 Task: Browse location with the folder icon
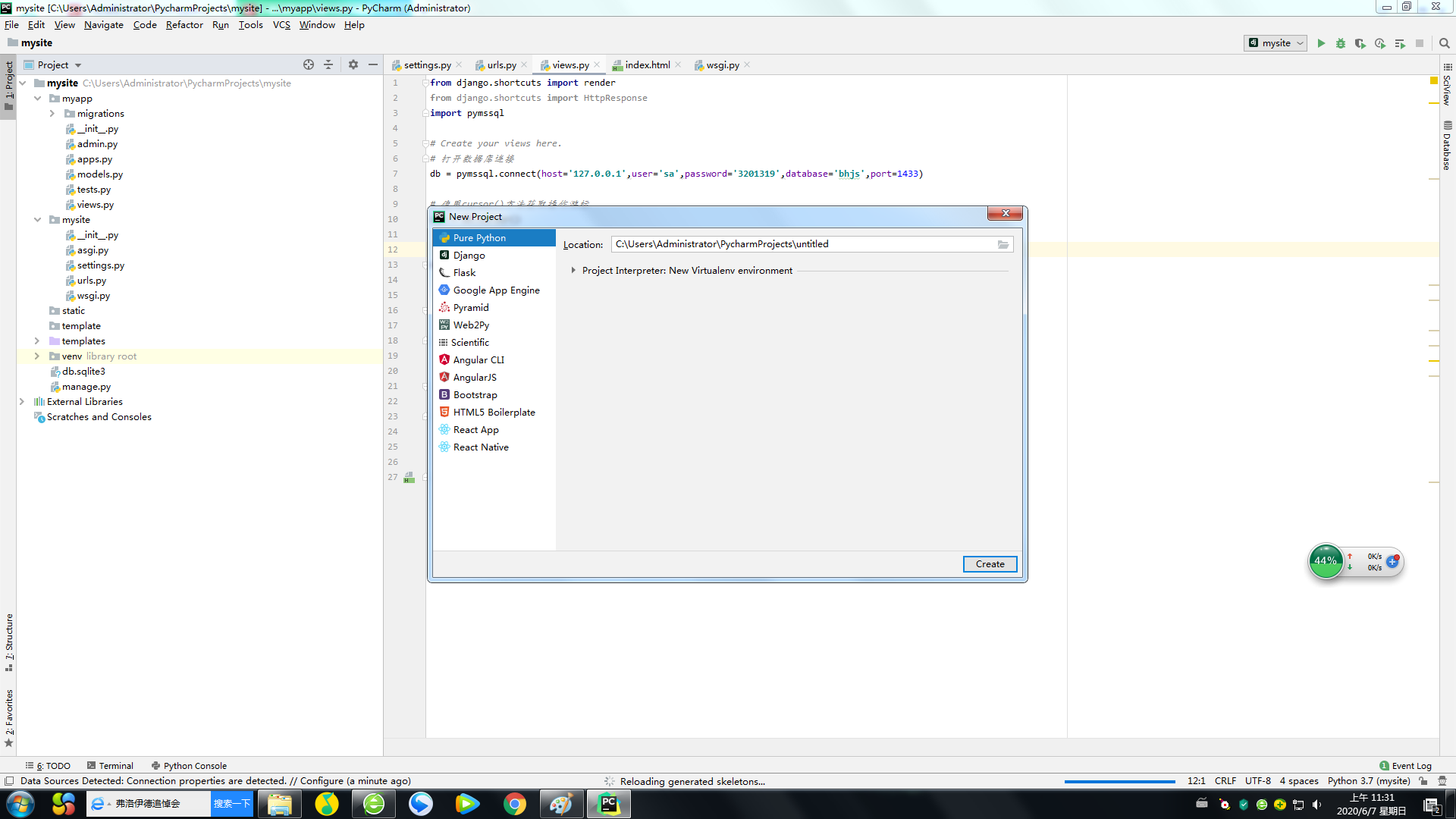pyautogui.click(x=1003, y=244)
